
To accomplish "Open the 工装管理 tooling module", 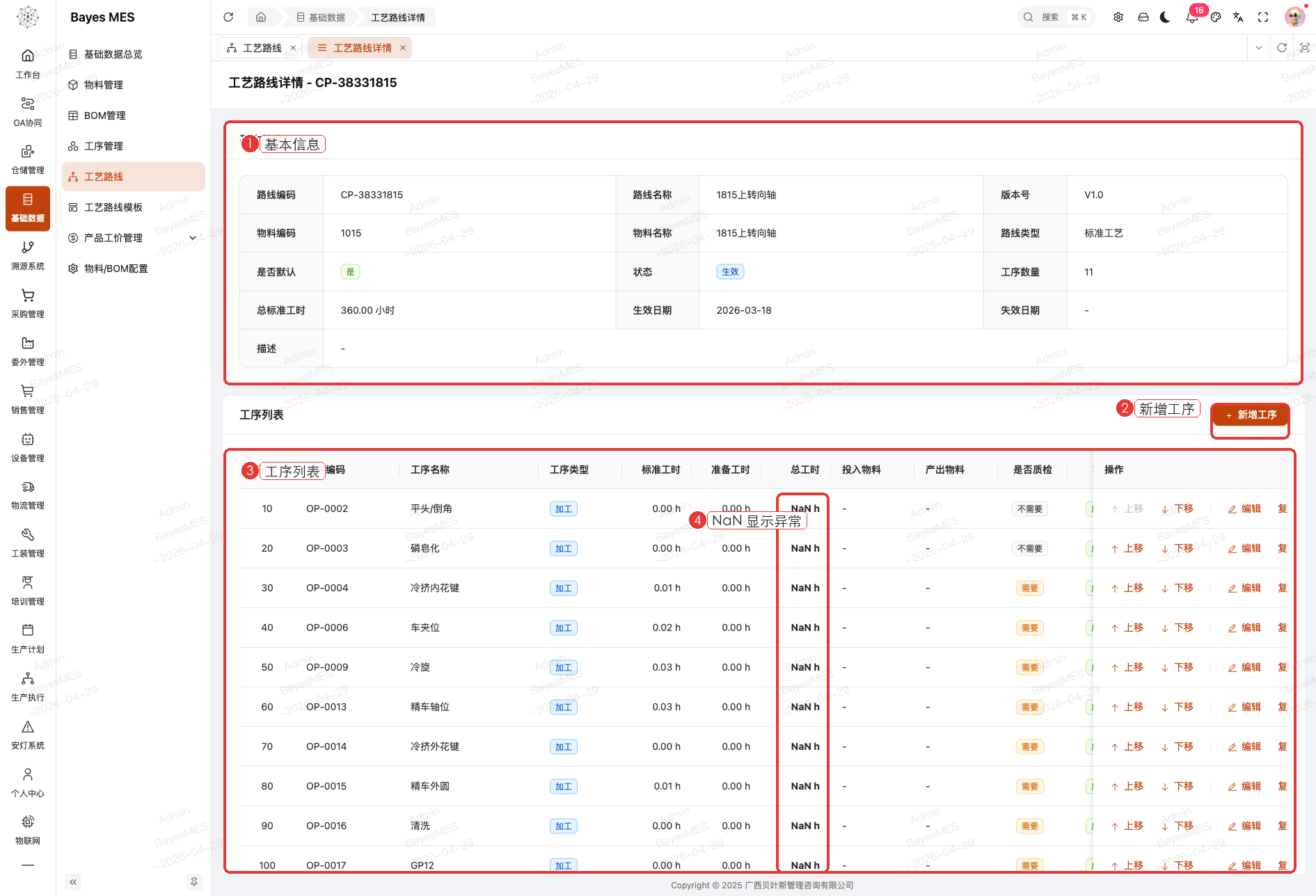I will [x=28, y=543].
